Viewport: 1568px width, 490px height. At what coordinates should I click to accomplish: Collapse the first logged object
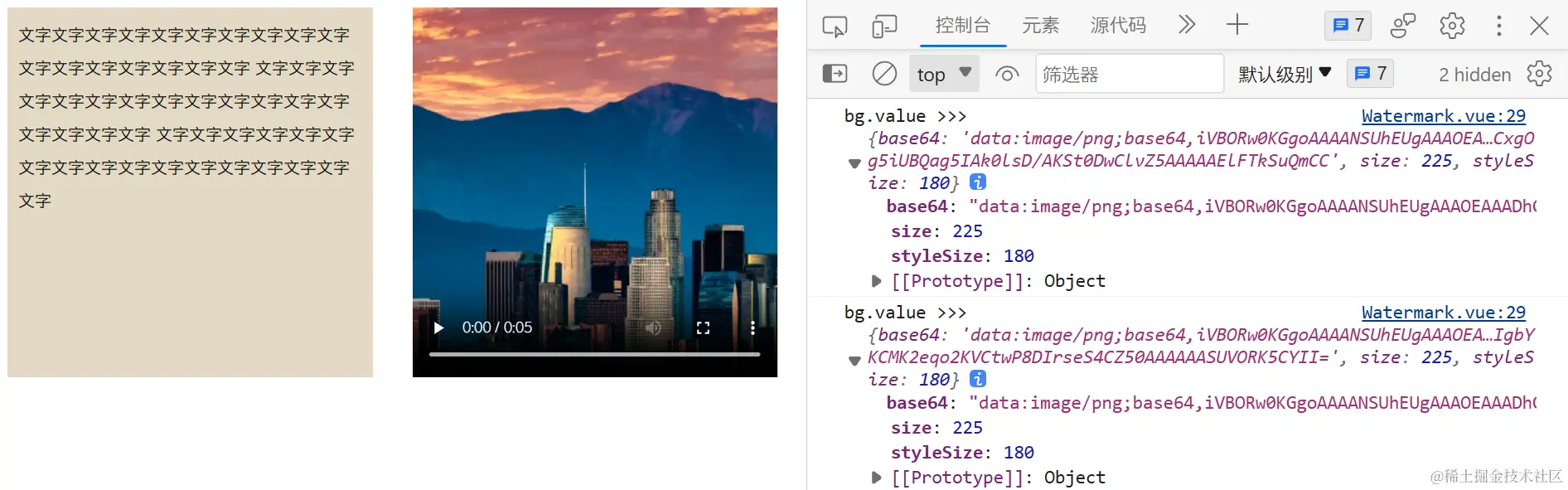(x=854, y=163)
